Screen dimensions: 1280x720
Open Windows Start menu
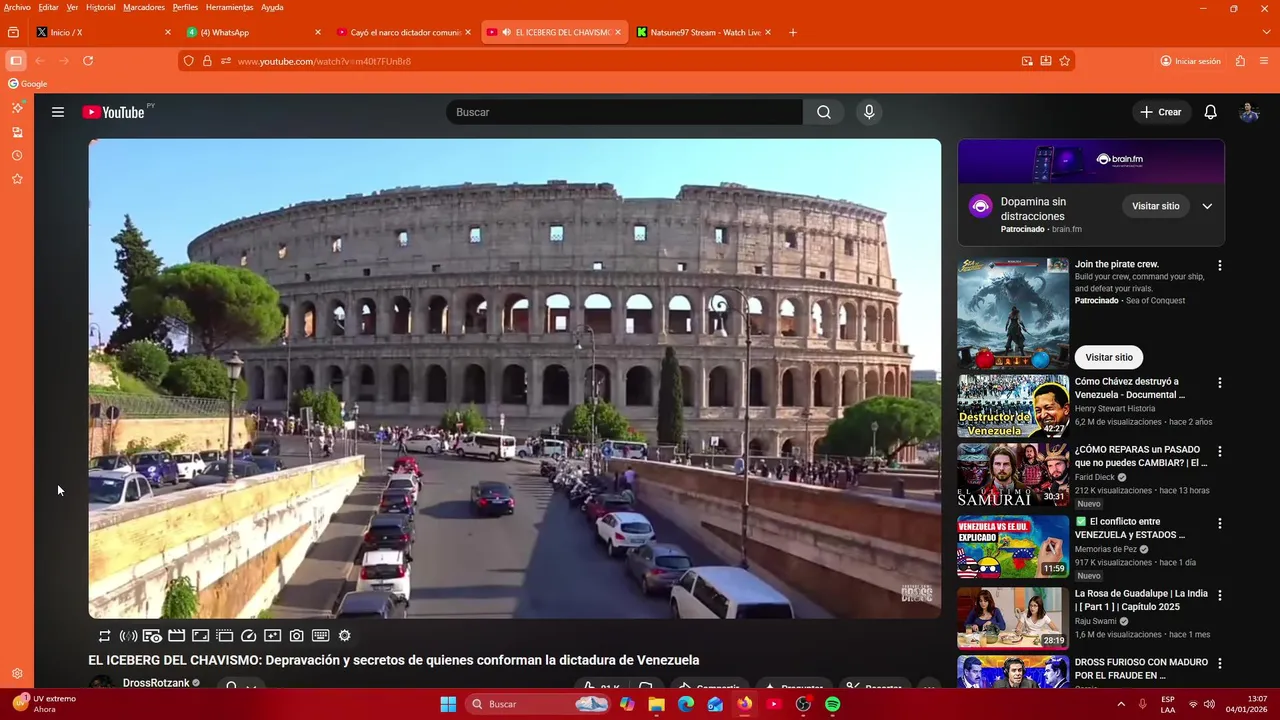448,704
